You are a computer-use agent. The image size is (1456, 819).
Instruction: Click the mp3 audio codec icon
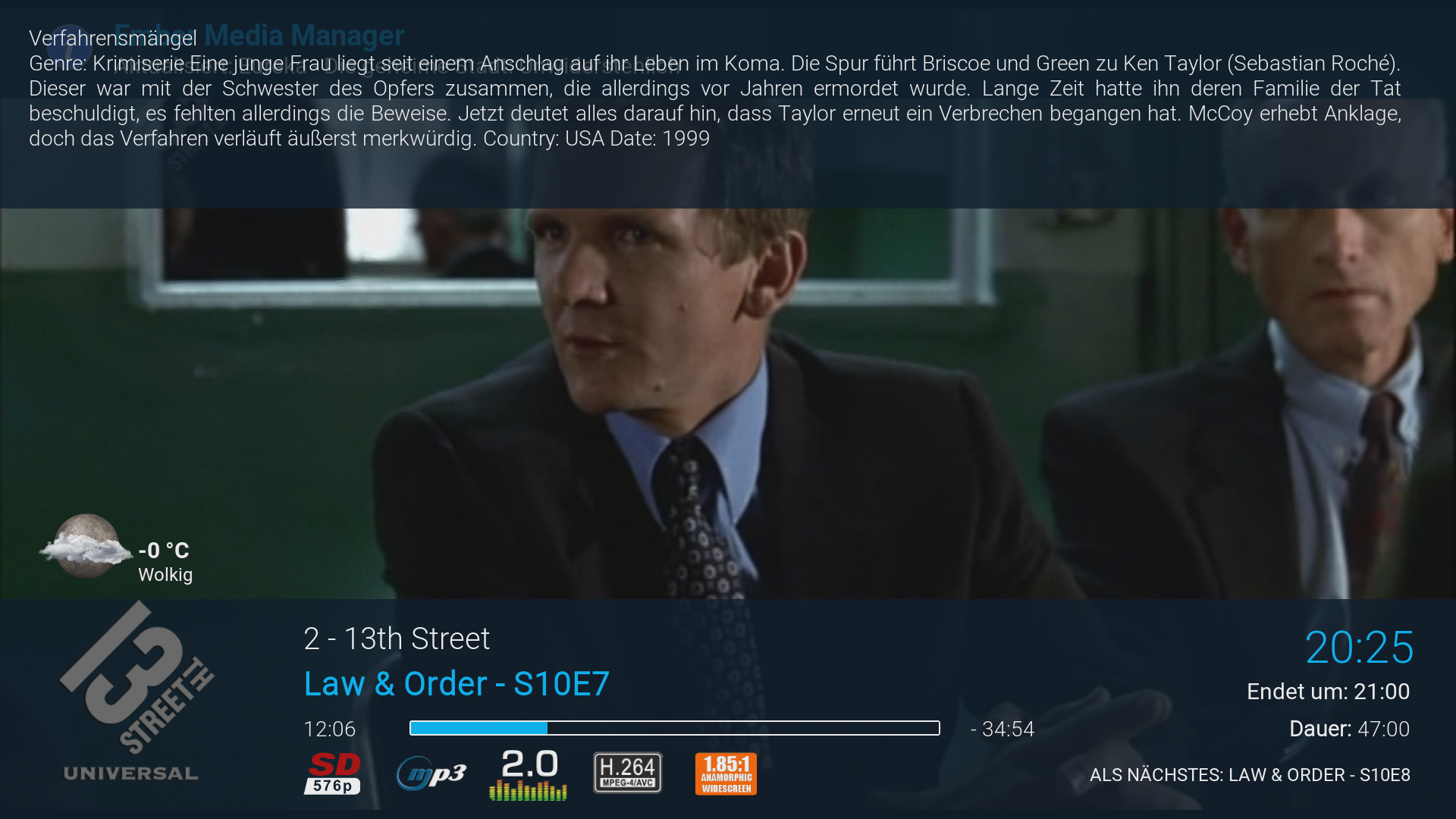pos(431,773)
